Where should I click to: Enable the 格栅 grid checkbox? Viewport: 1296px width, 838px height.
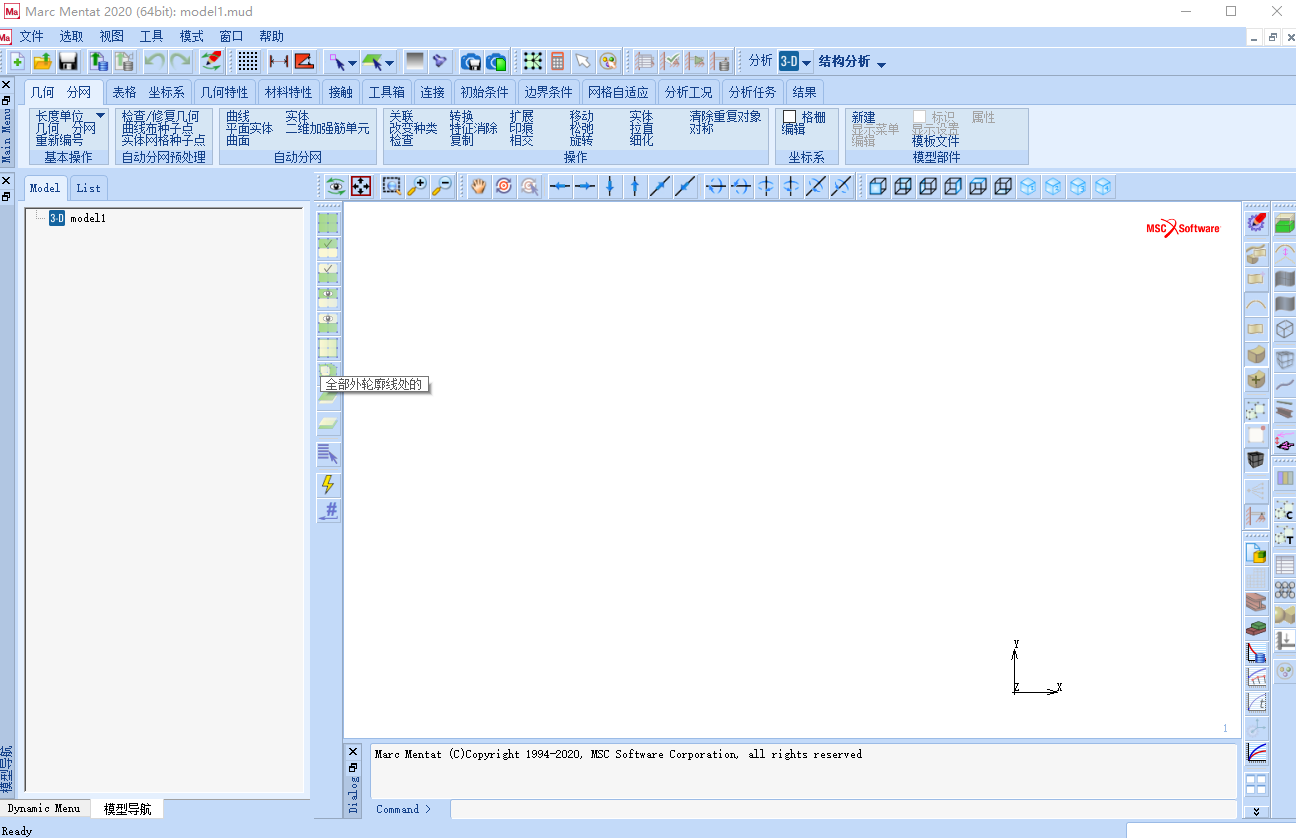[x=790, y=117]
